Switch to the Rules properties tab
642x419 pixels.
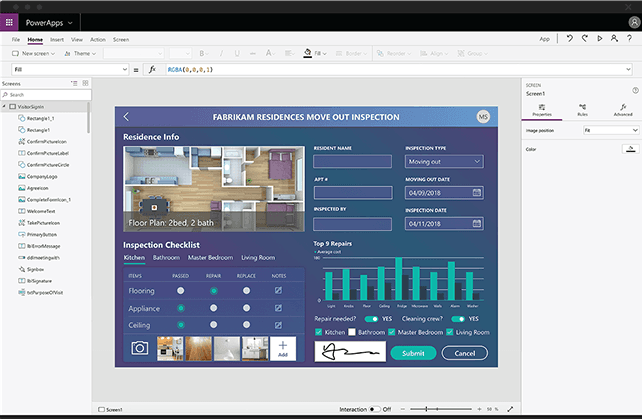tap(582, 110)
